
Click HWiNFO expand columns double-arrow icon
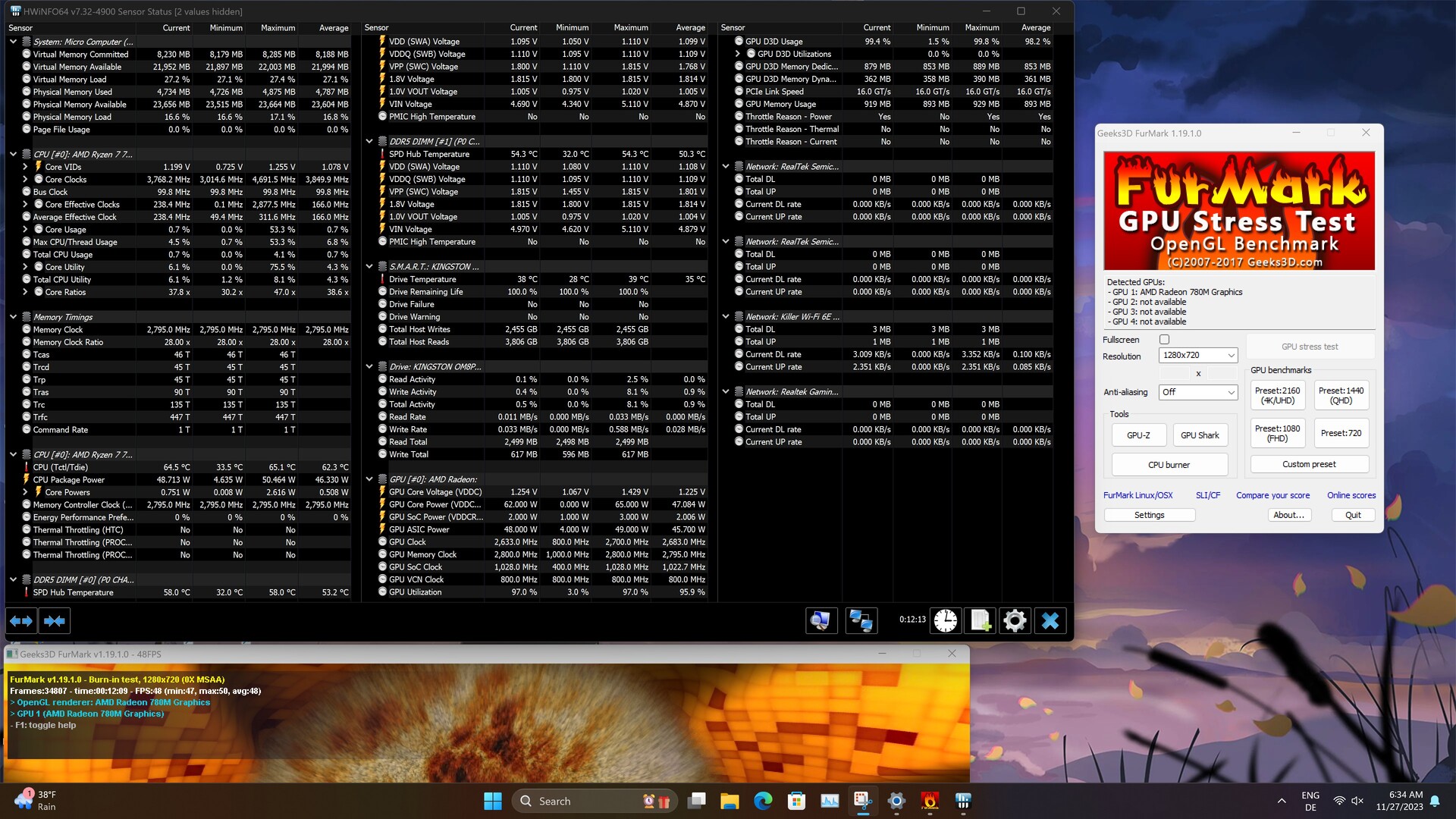[x=21, y=621]
